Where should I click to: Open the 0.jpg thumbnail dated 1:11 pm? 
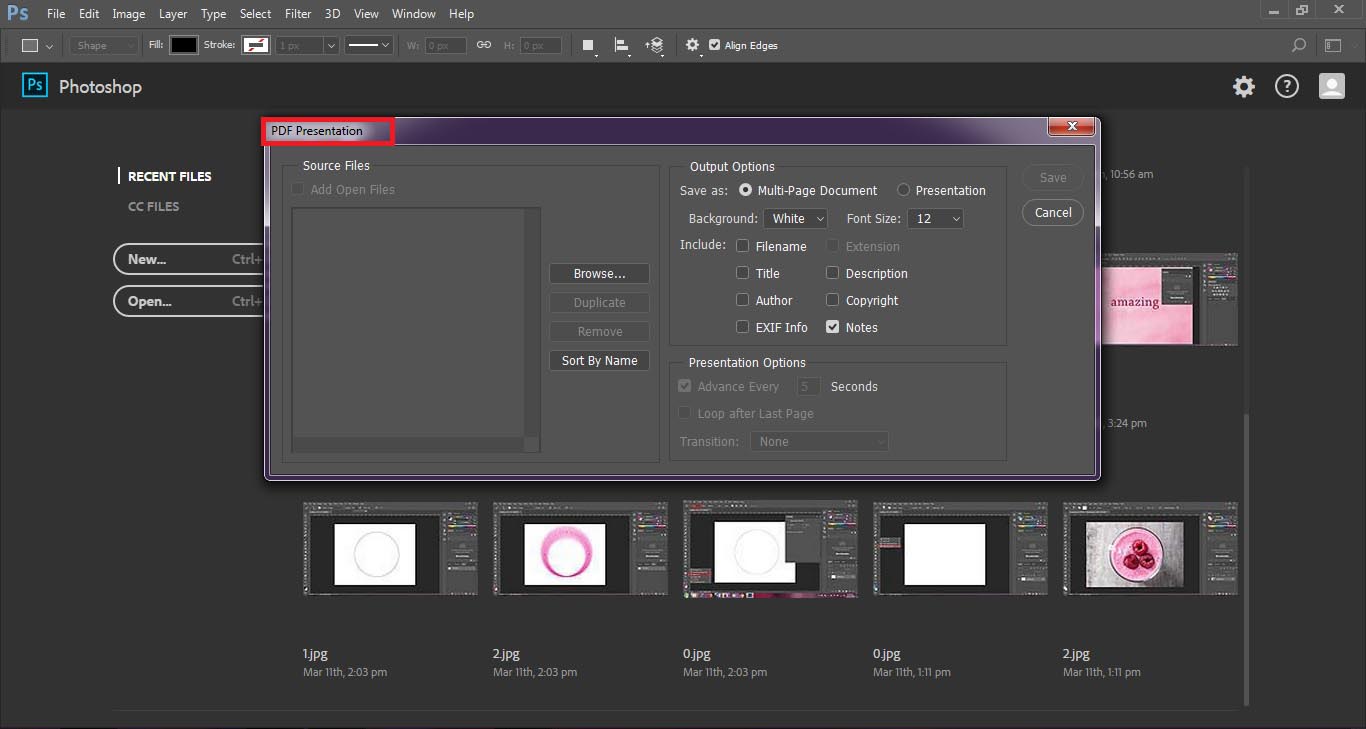pos(960,548)
